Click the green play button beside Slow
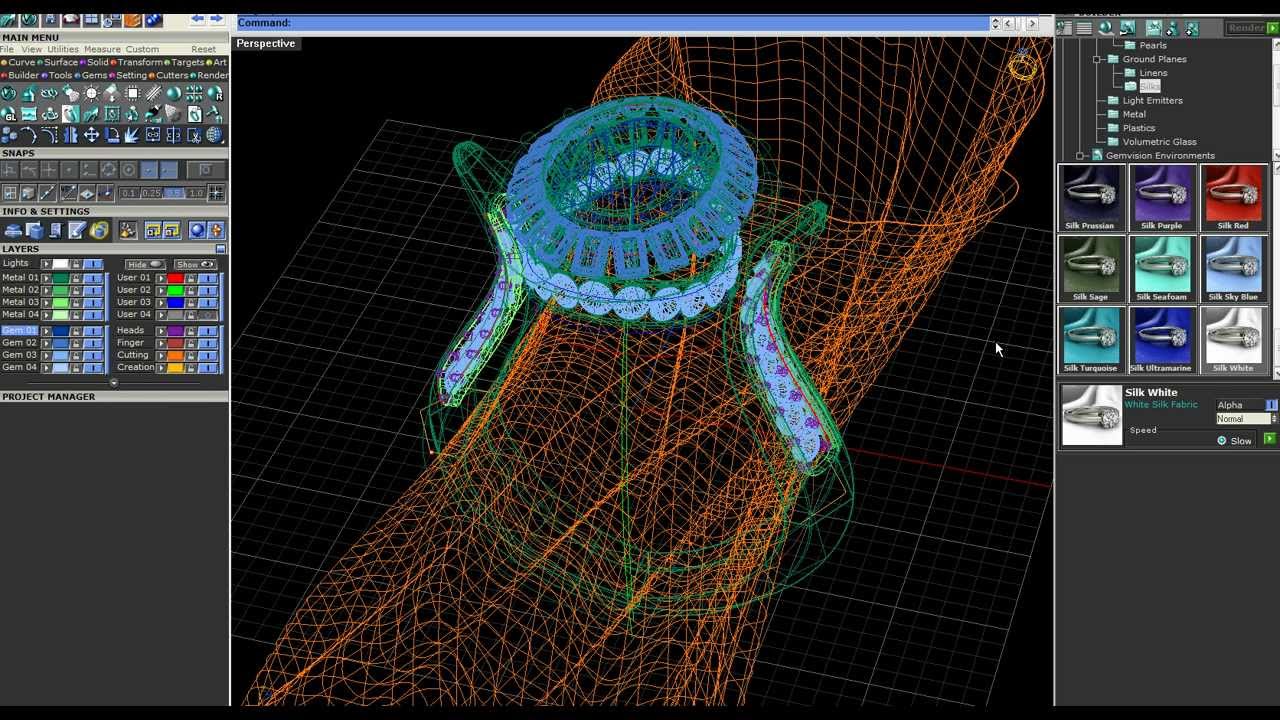The image size is (1280, 720). pos(1269,439)
